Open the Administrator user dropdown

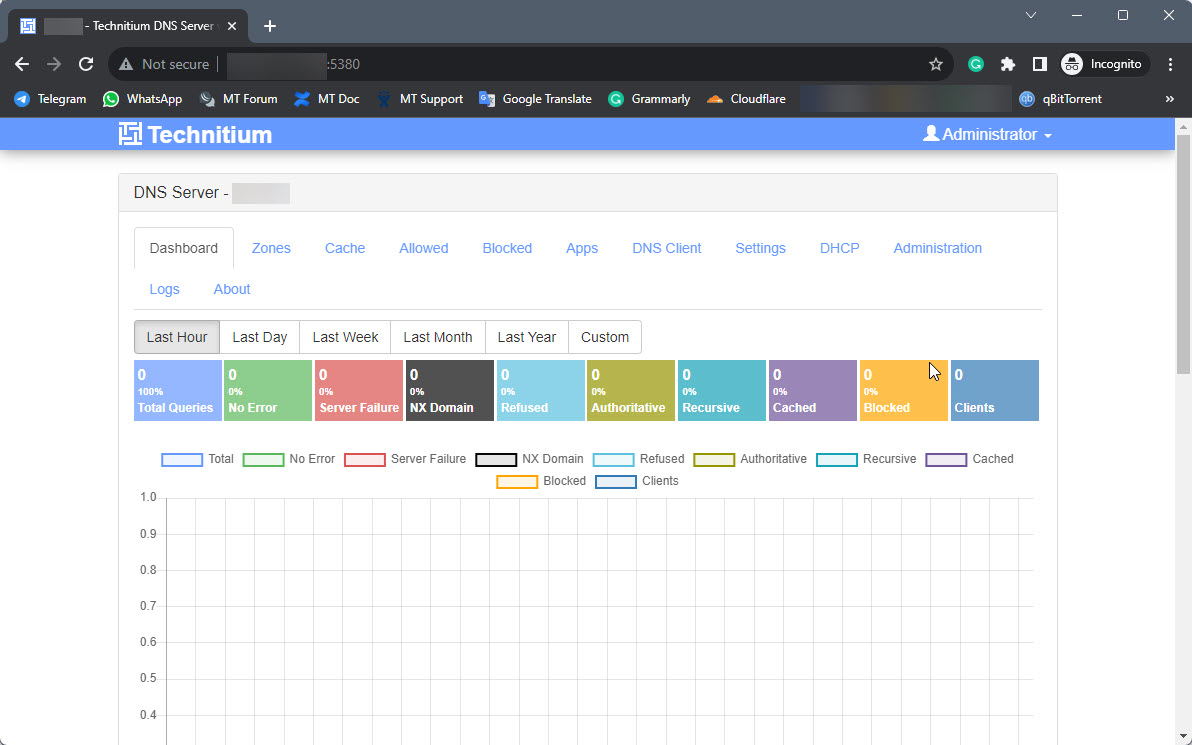click(x=988, y=135)
